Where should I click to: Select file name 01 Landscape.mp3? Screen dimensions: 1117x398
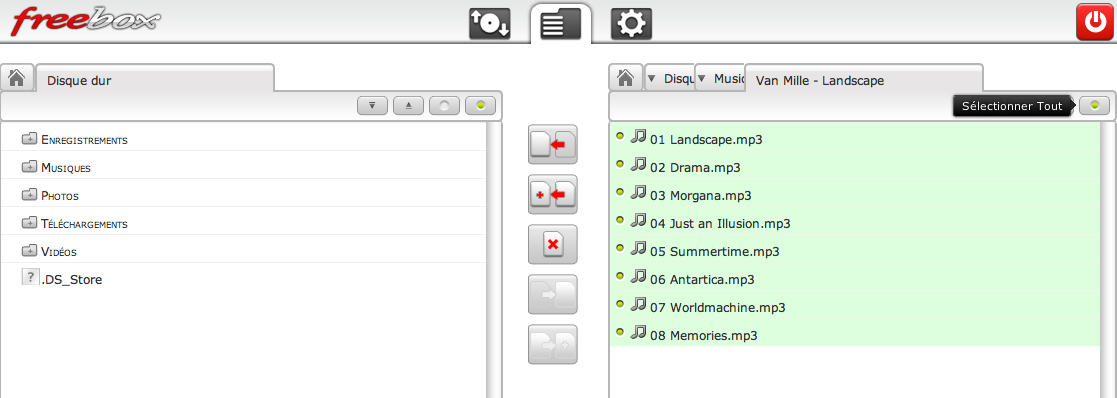706,140
